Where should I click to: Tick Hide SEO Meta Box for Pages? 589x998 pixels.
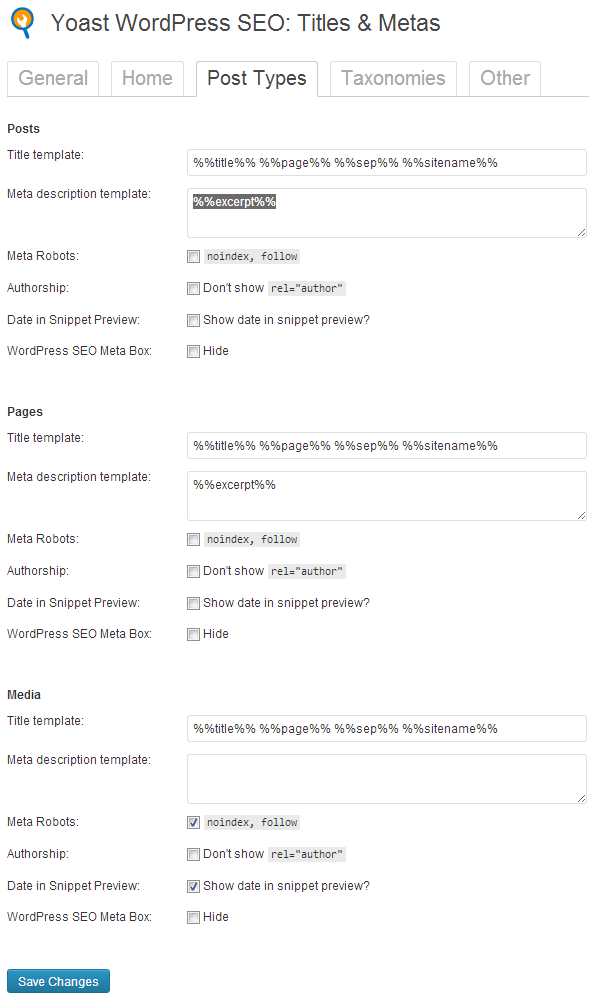click(x=194, y=635)
